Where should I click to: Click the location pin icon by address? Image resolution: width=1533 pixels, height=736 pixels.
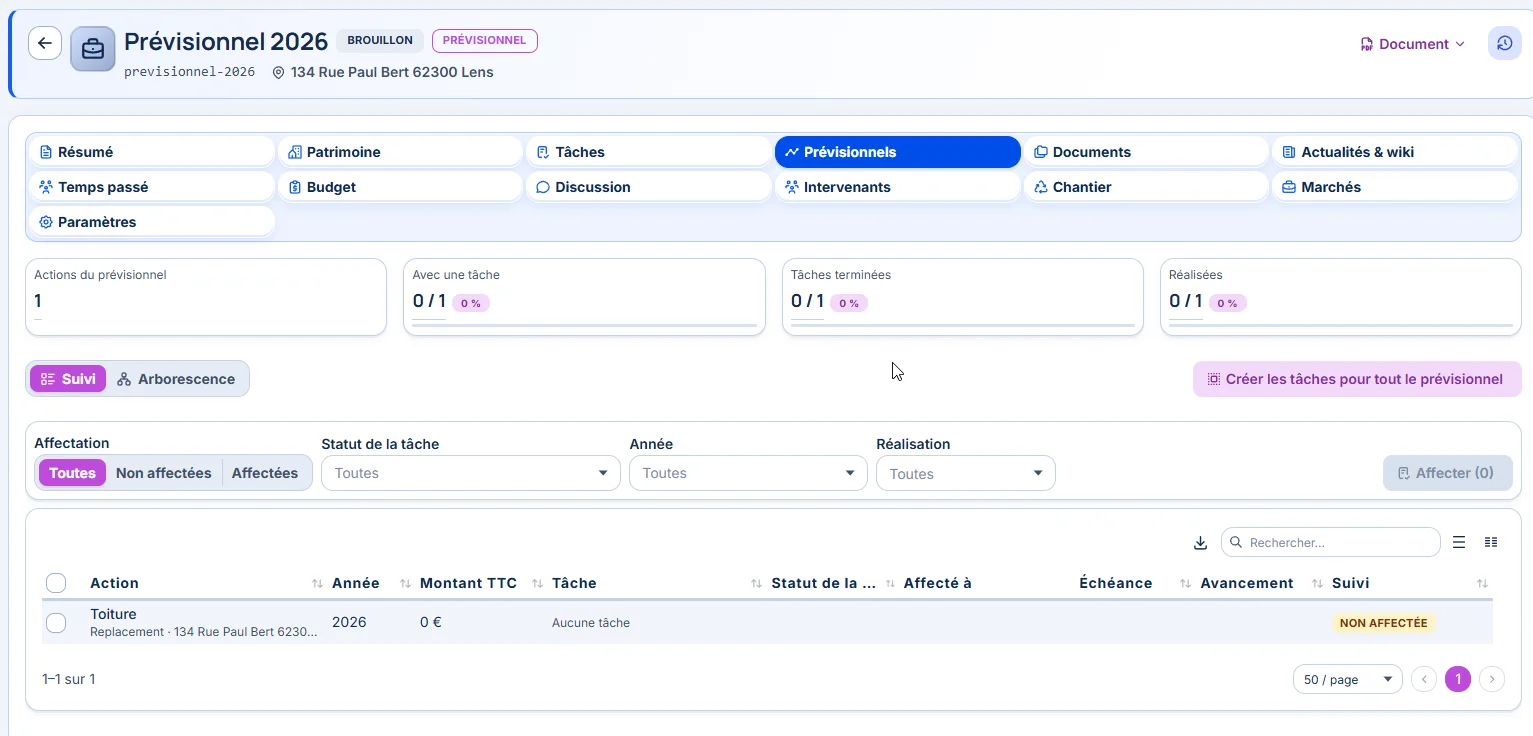278,73
